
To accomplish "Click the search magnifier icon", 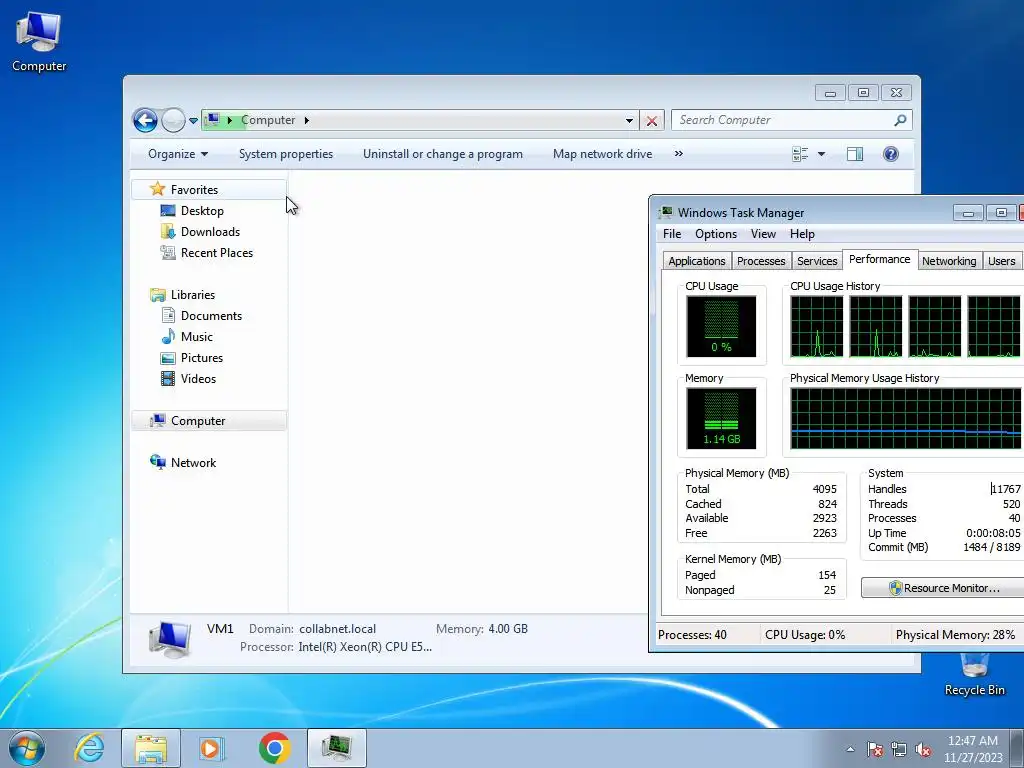I will (x=901, y=120).
